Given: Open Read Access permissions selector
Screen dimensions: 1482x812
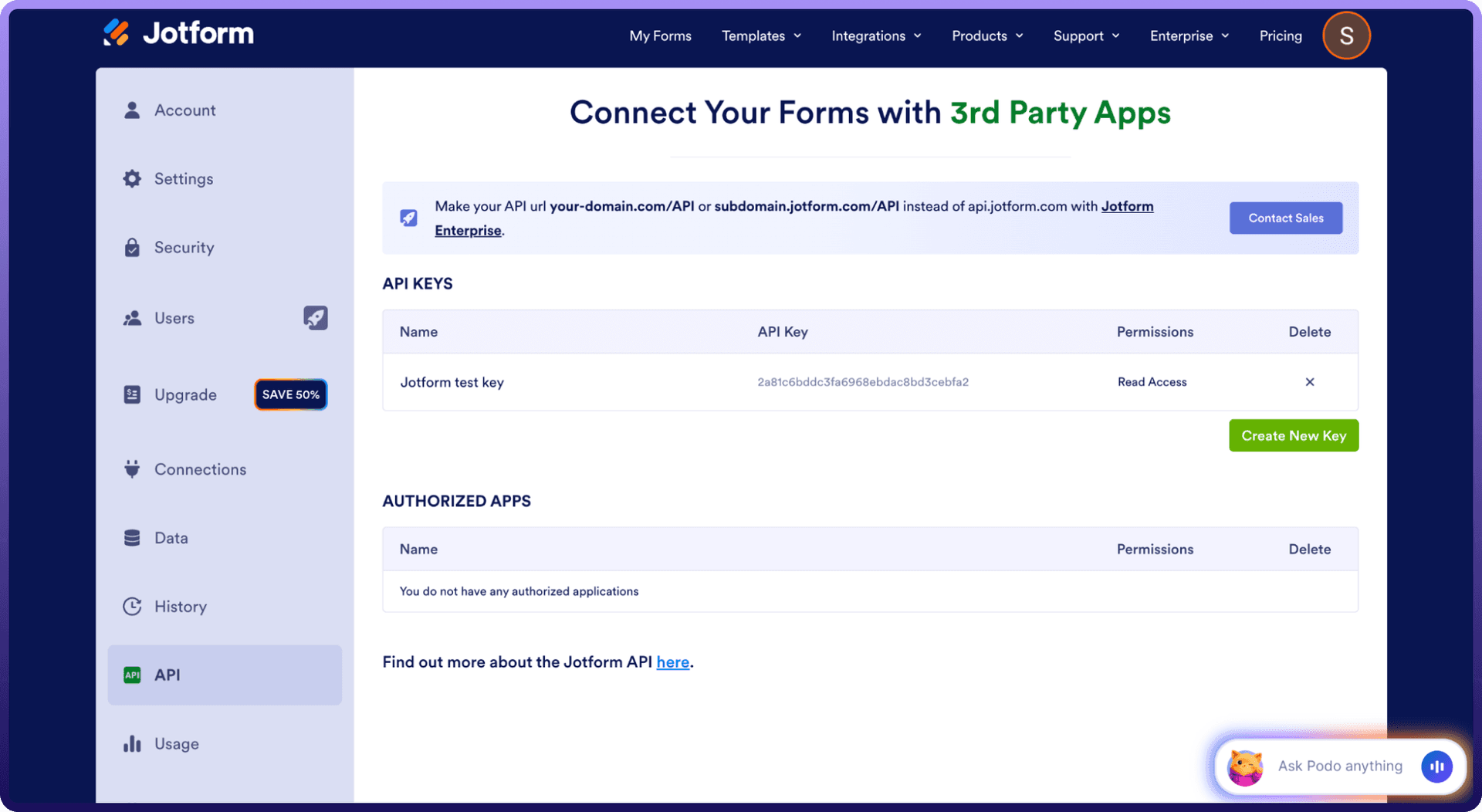Looking at the screenshot, I should [1152, 382].
